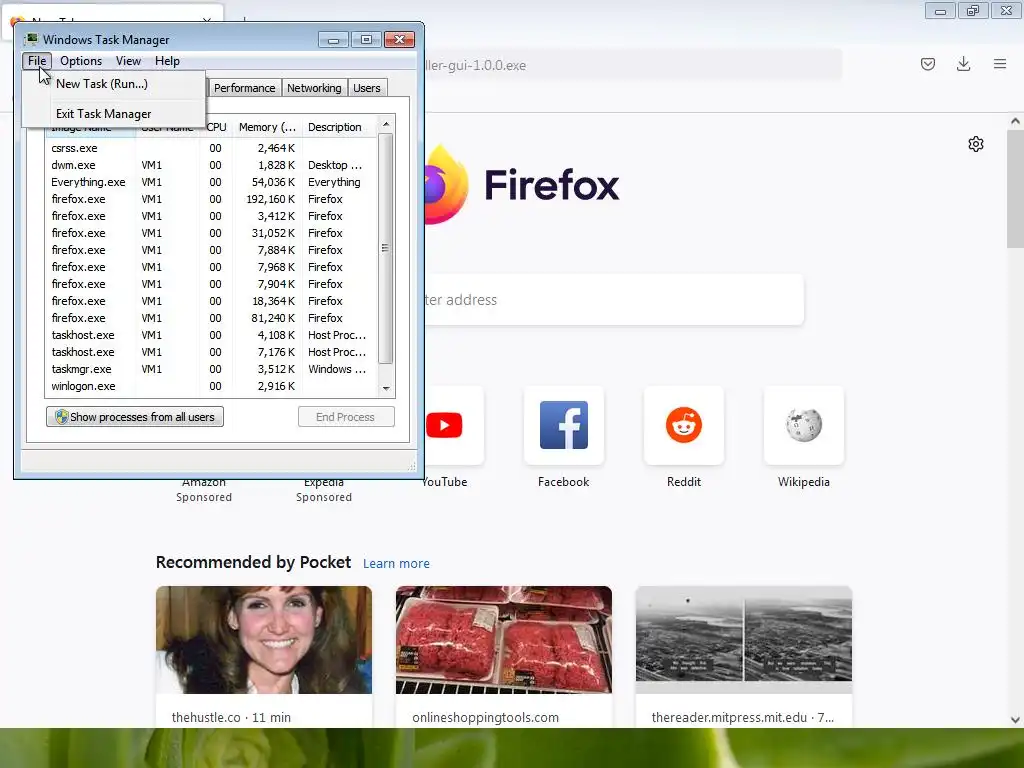
Task: Open the Help menu in Task Manager
Action: coord(167,61)
